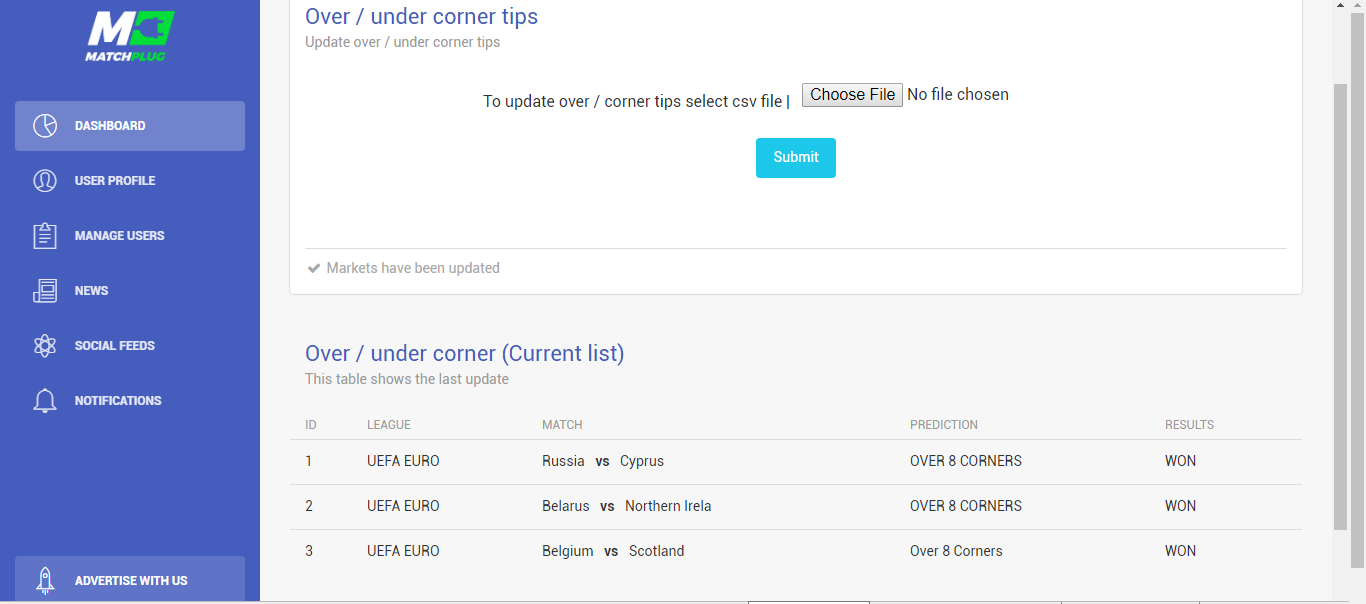Click the Choose File button
1366x604 pixels.
tap(852, 95)
